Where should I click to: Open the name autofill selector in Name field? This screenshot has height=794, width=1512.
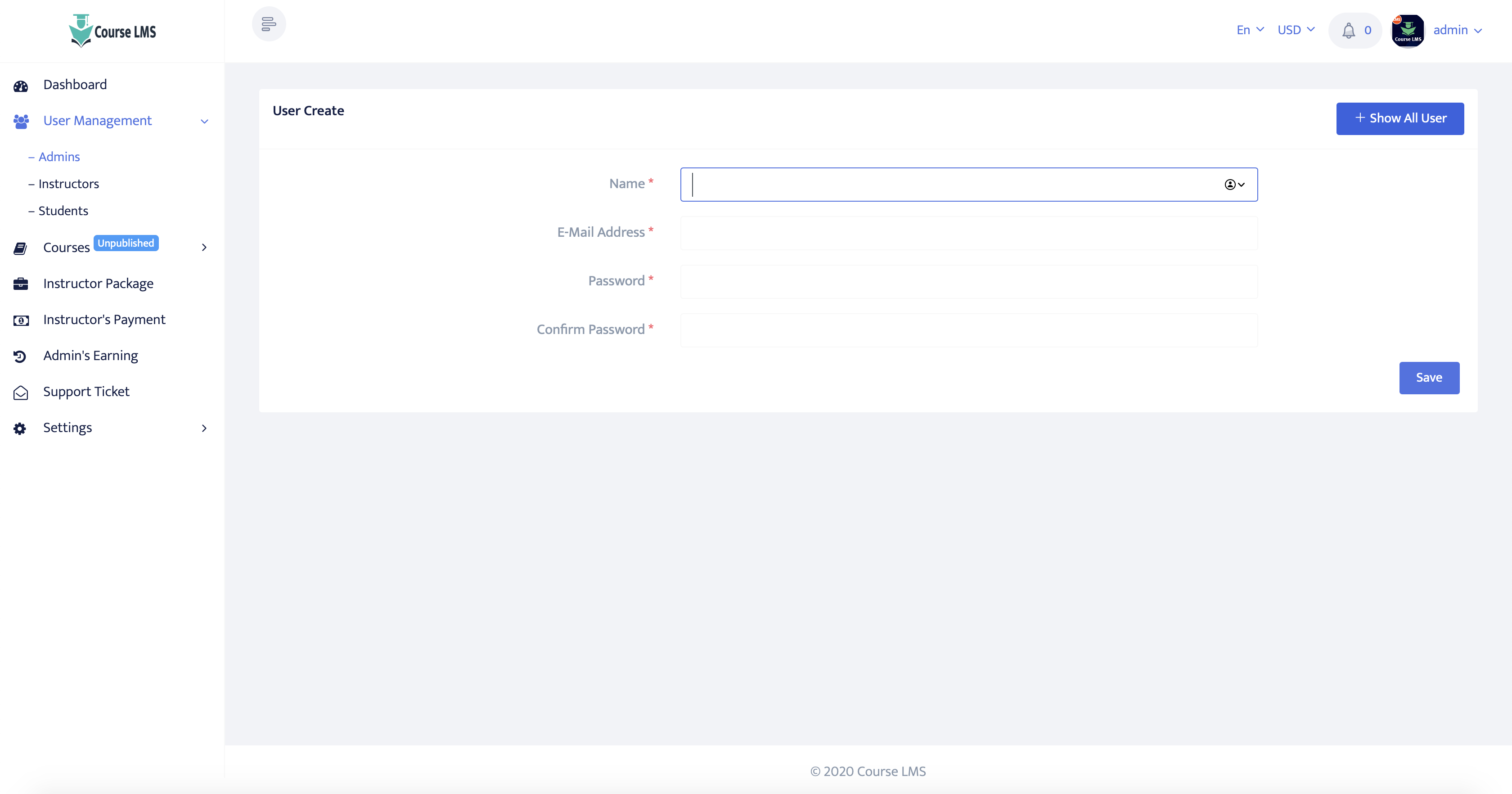1234,185
